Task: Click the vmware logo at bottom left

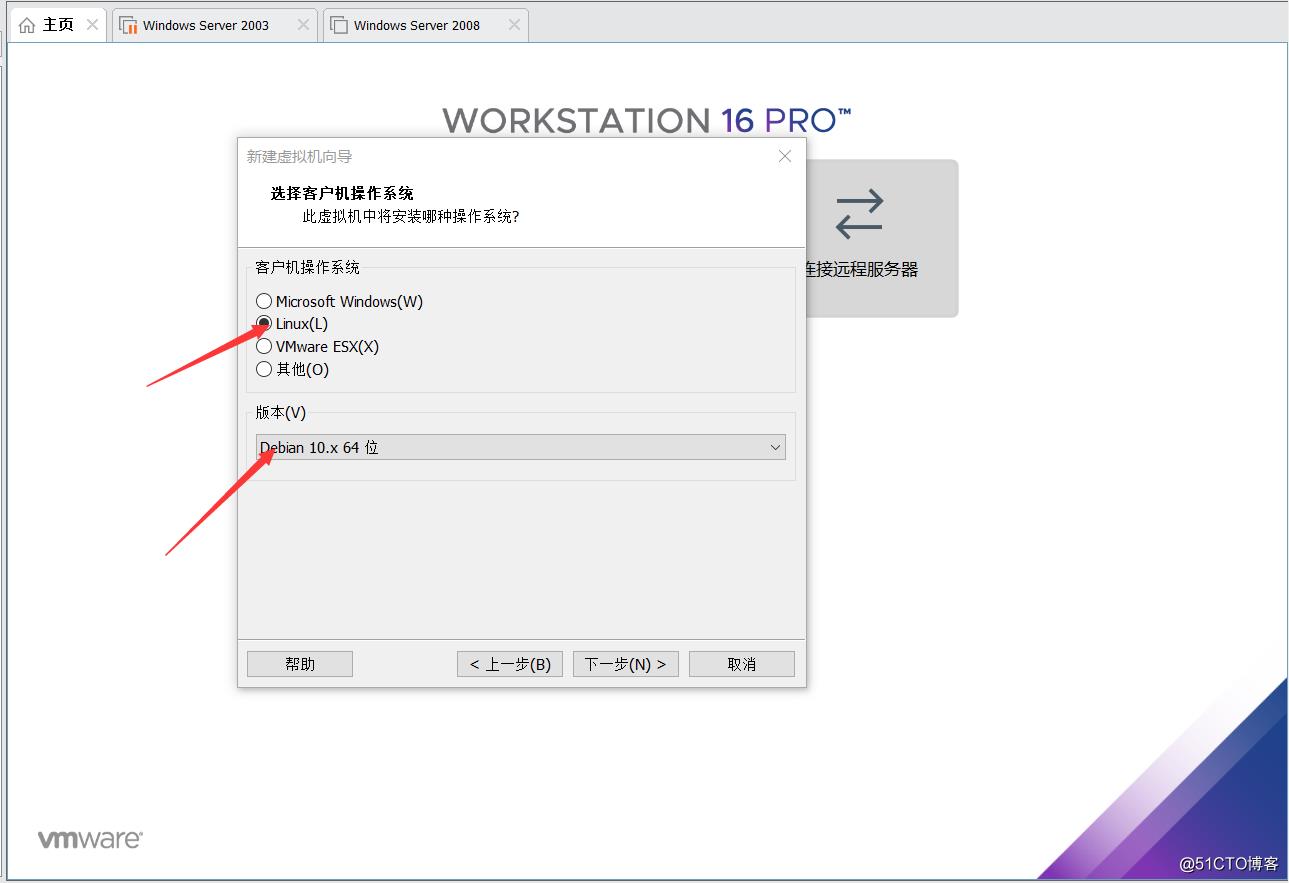Action: (x=90, y=839)
